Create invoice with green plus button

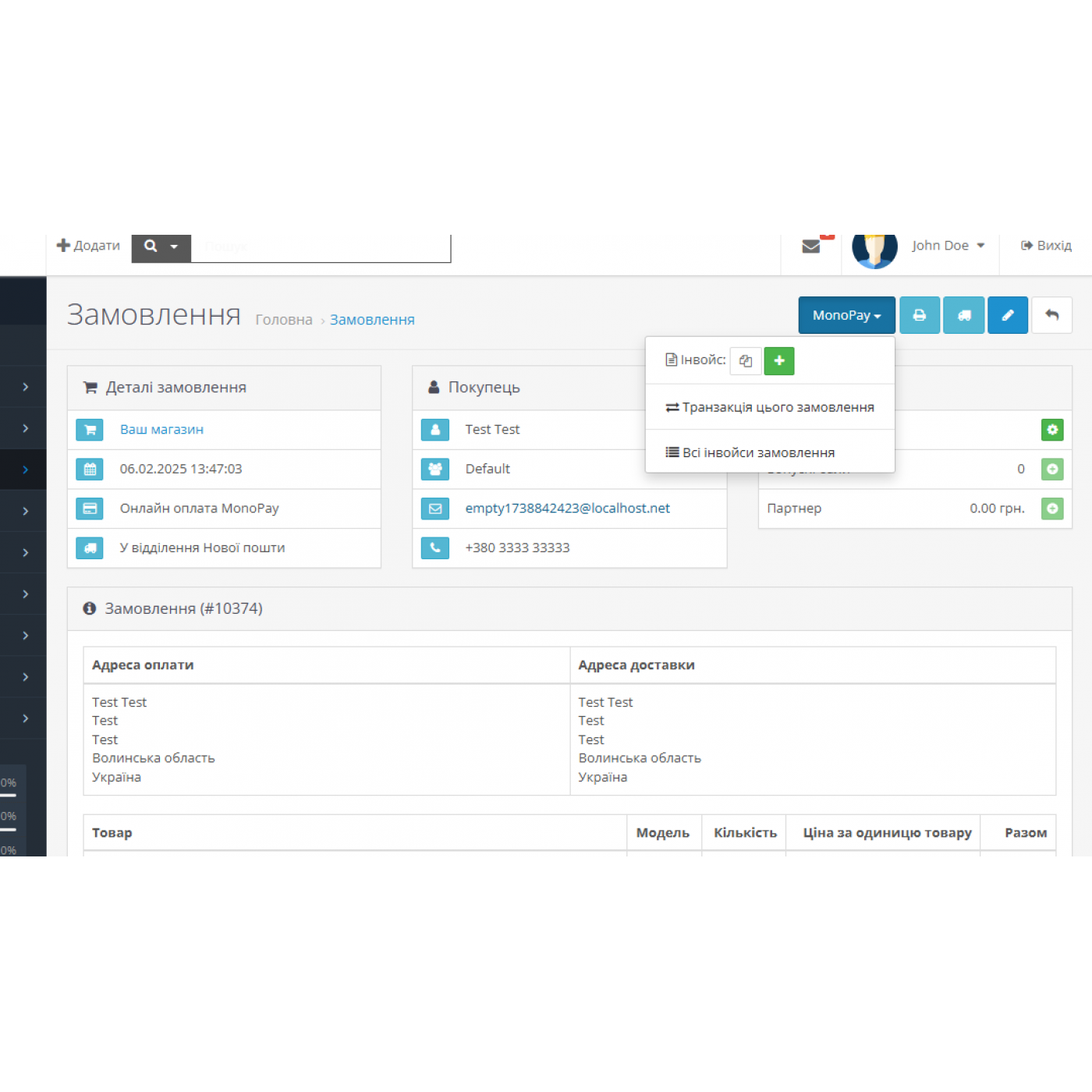pyautogui.click(x=778, y=360)
